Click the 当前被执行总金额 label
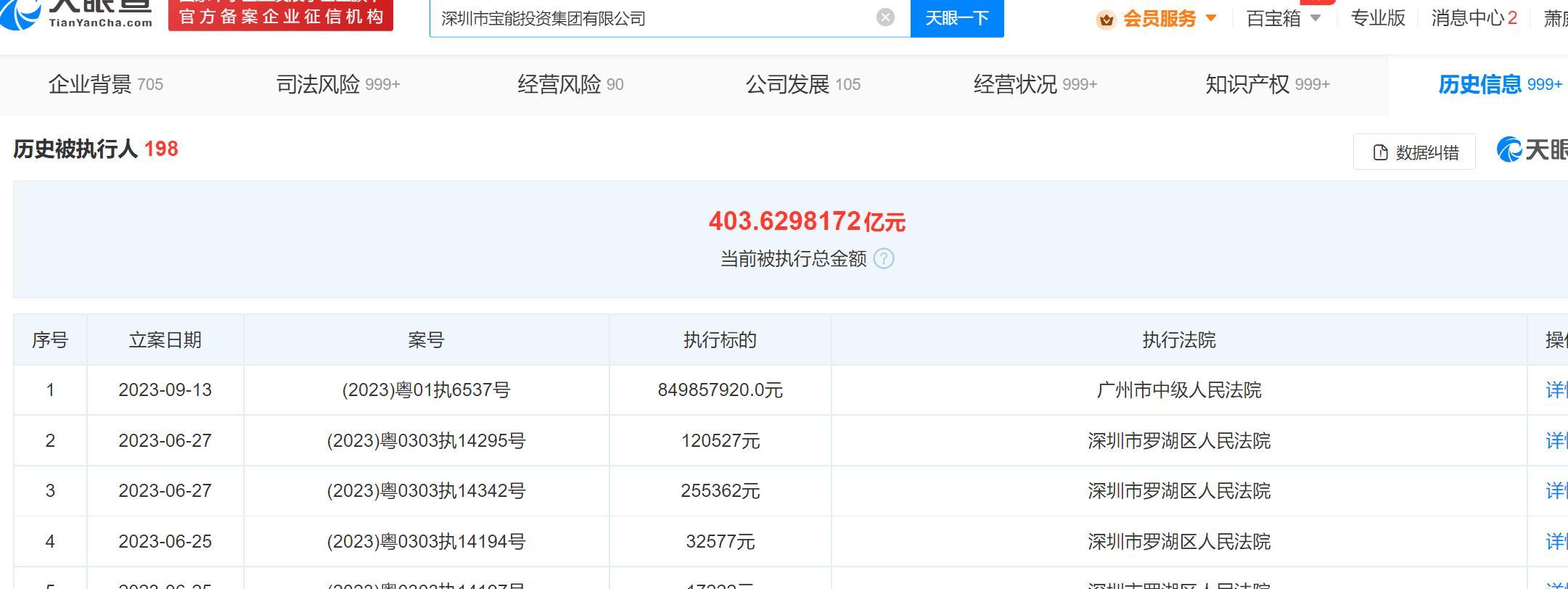Image resolution: width=1568 pixels, height=589 pixels. tap(793, 259)
